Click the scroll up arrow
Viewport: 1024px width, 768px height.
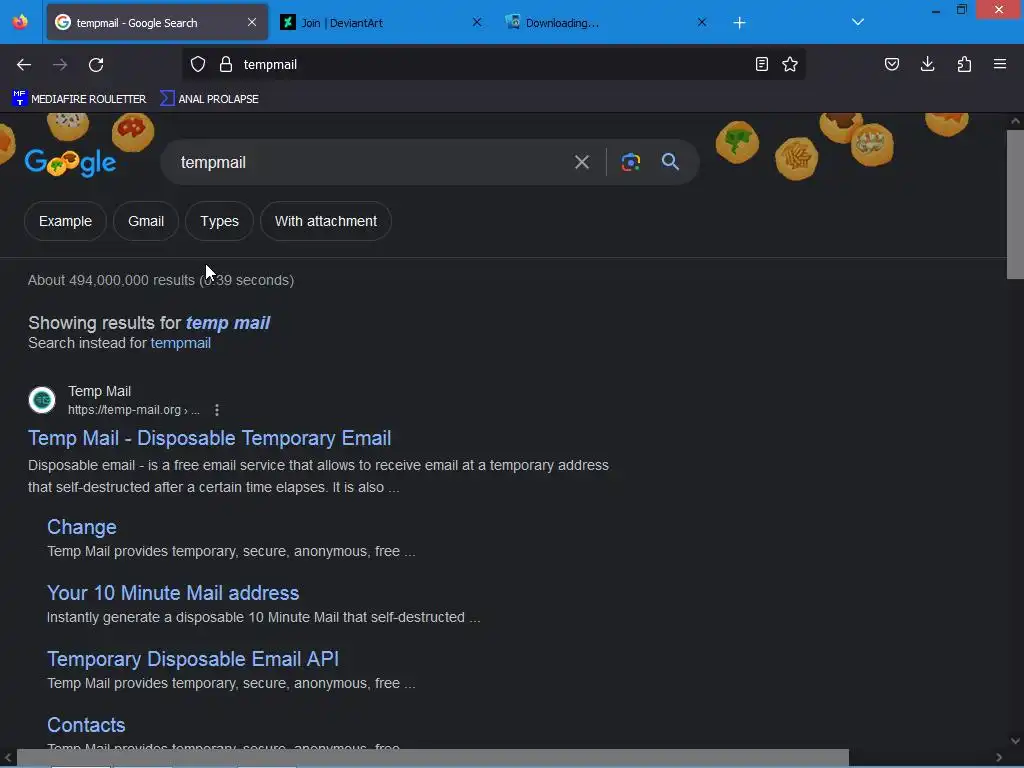pos(1015,121)
